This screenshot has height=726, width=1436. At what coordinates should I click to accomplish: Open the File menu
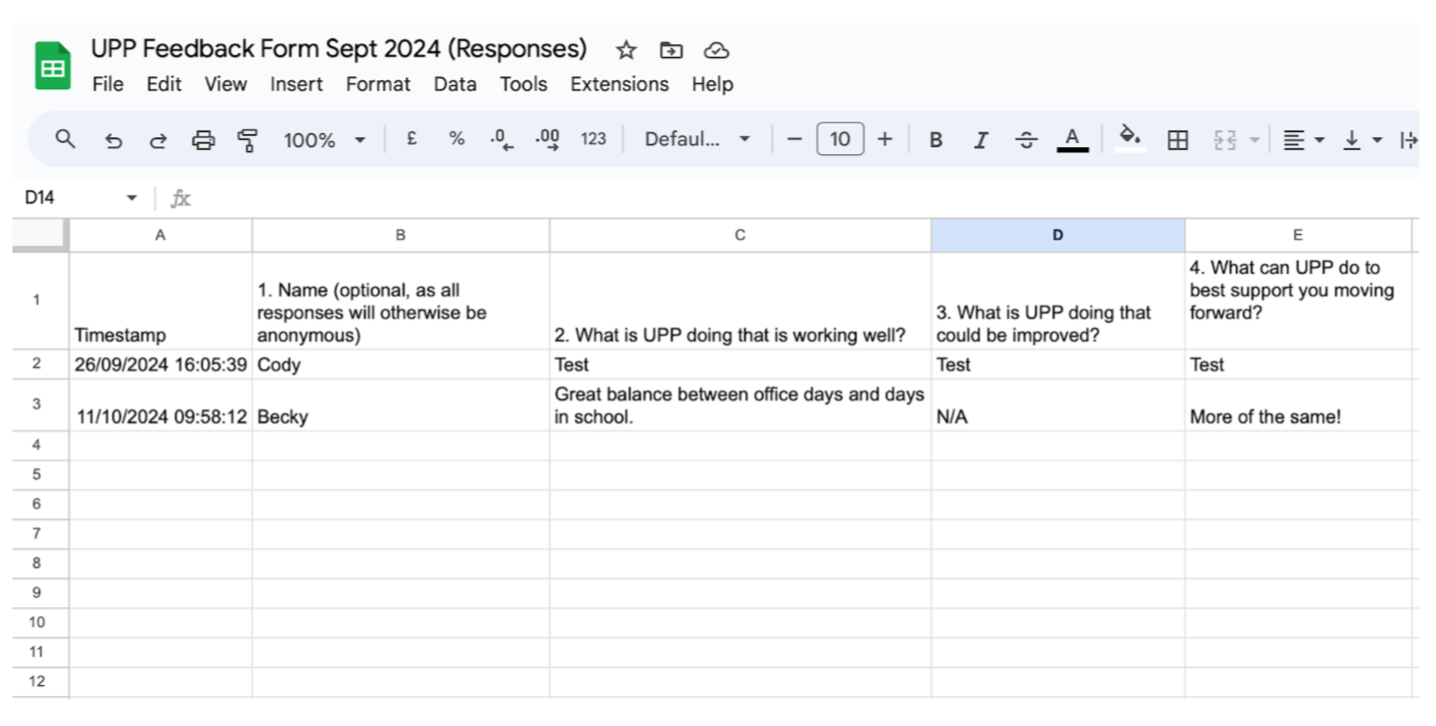(108, 84)
